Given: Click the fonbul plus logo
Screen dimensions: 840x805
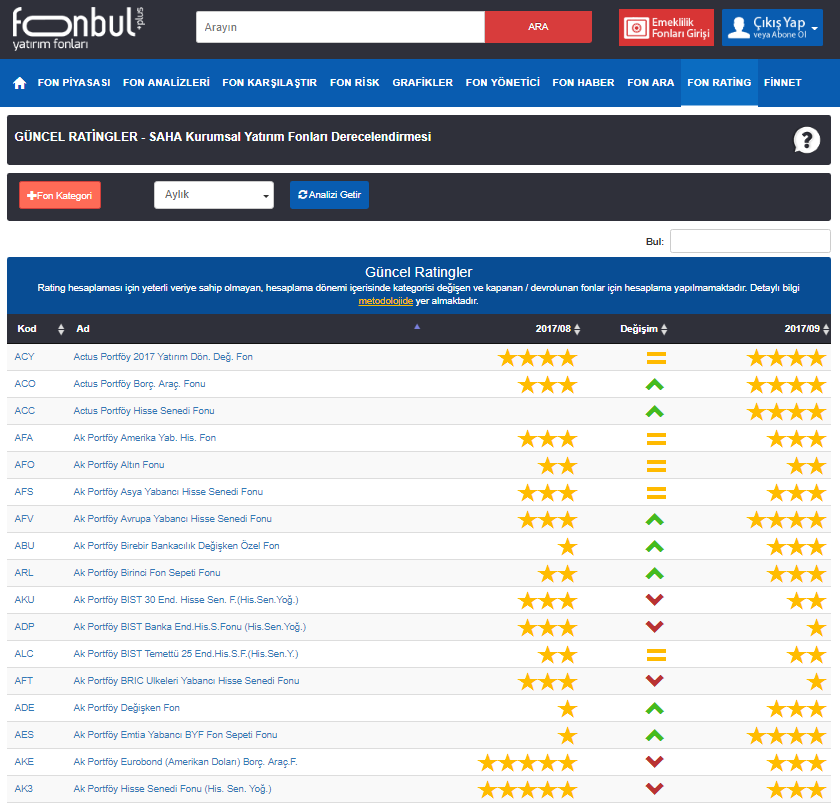Looking at the screenshot, I should 78,28.
